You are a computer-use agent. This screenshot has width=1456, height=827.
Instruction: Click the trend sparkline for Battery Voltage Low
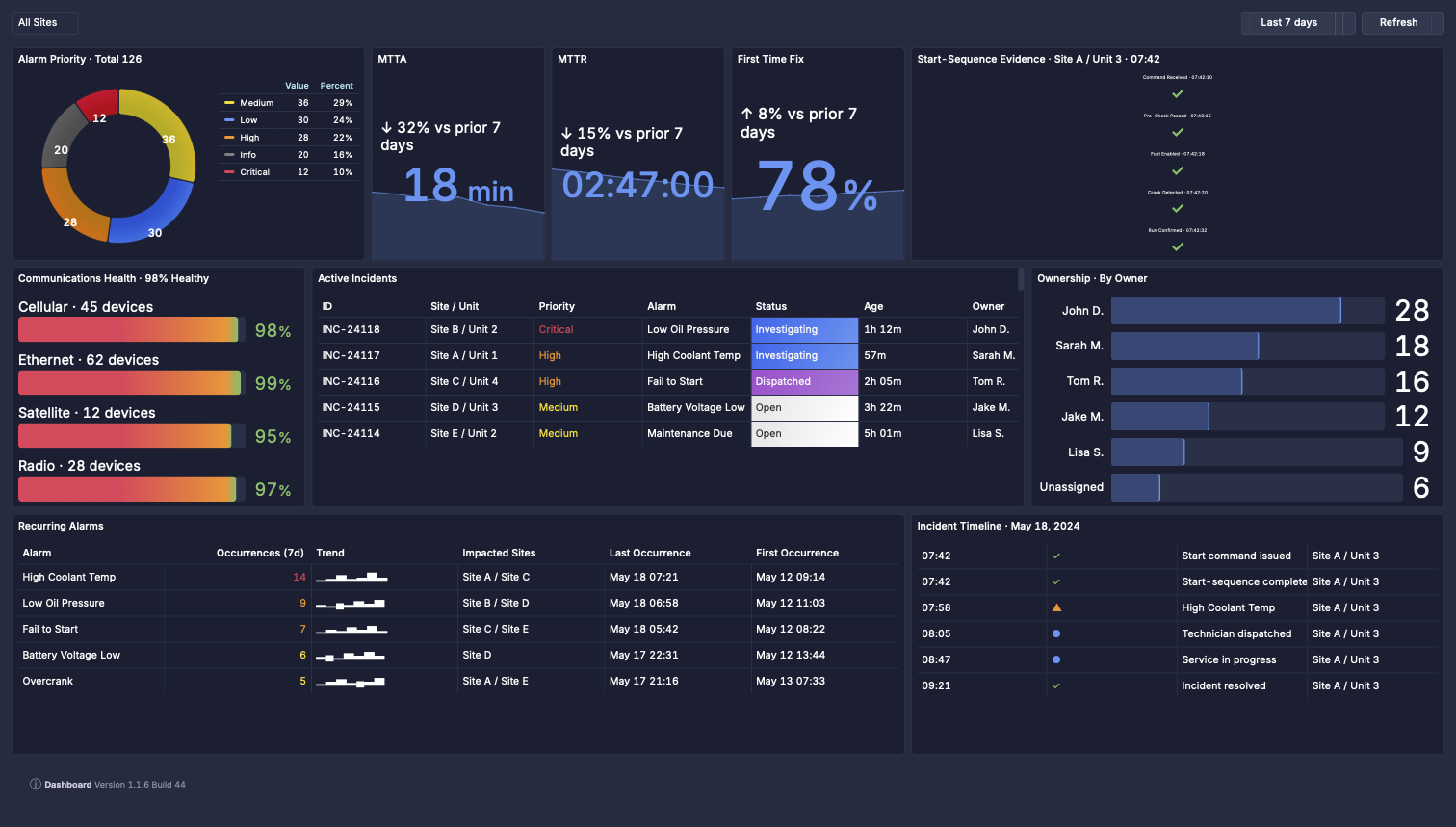click(351, 656)
